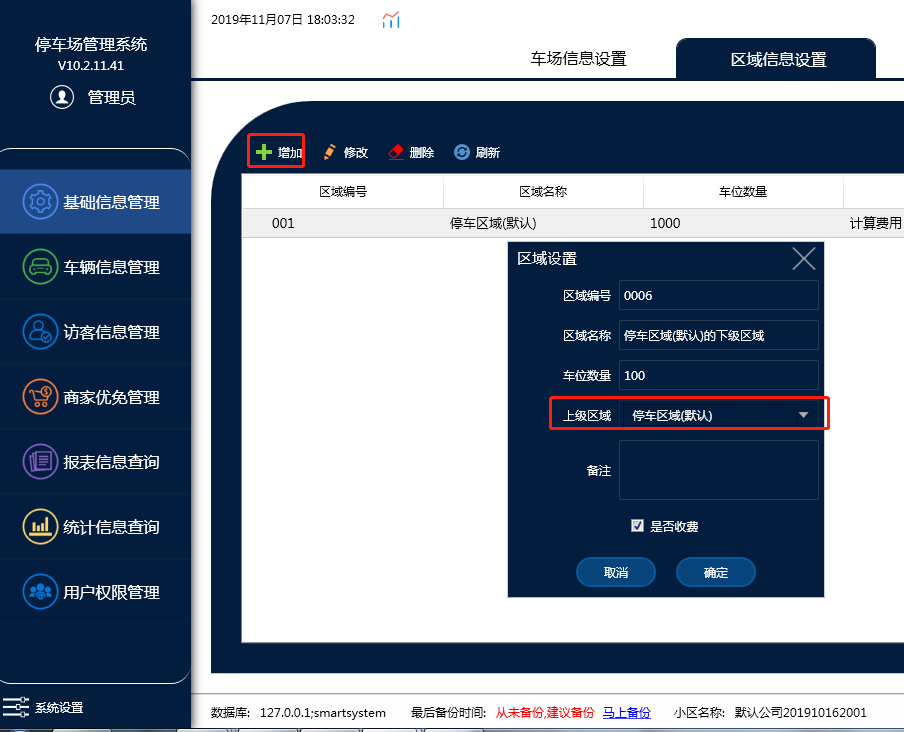Click the 从未备份,建议备份 warning text

(x=545, y=713)
